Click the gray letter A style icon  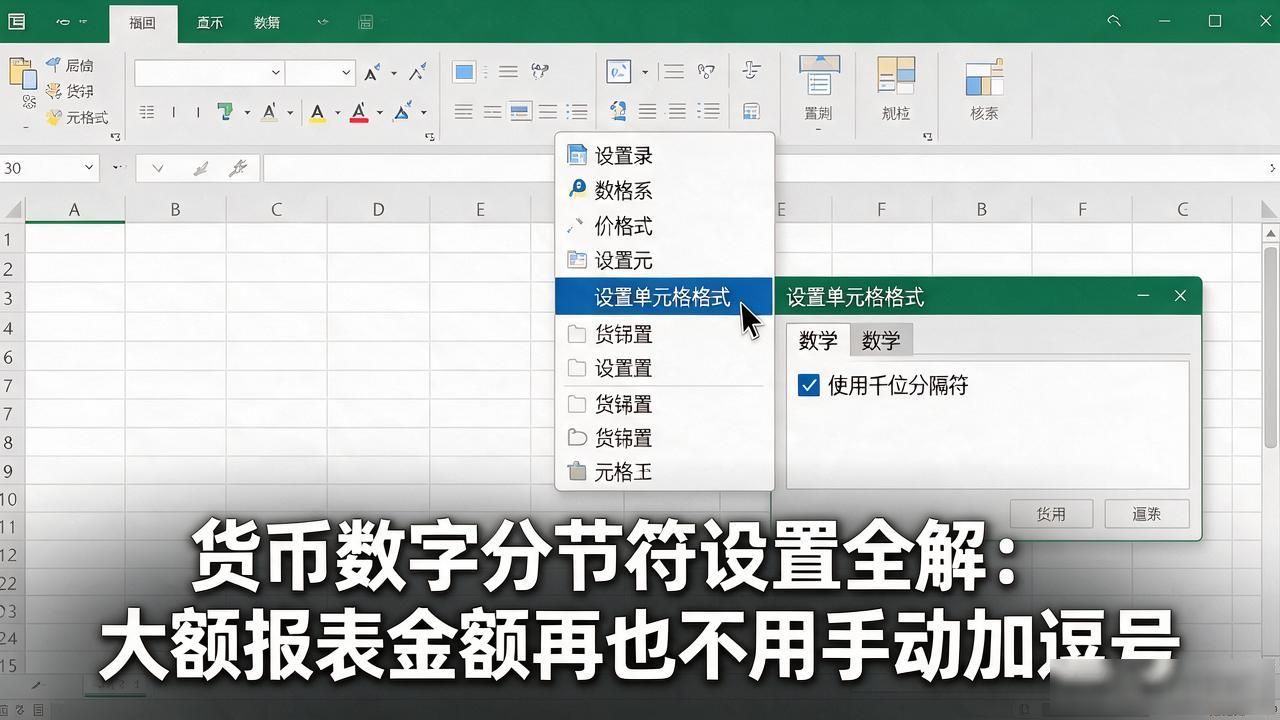tap(270, 112)
